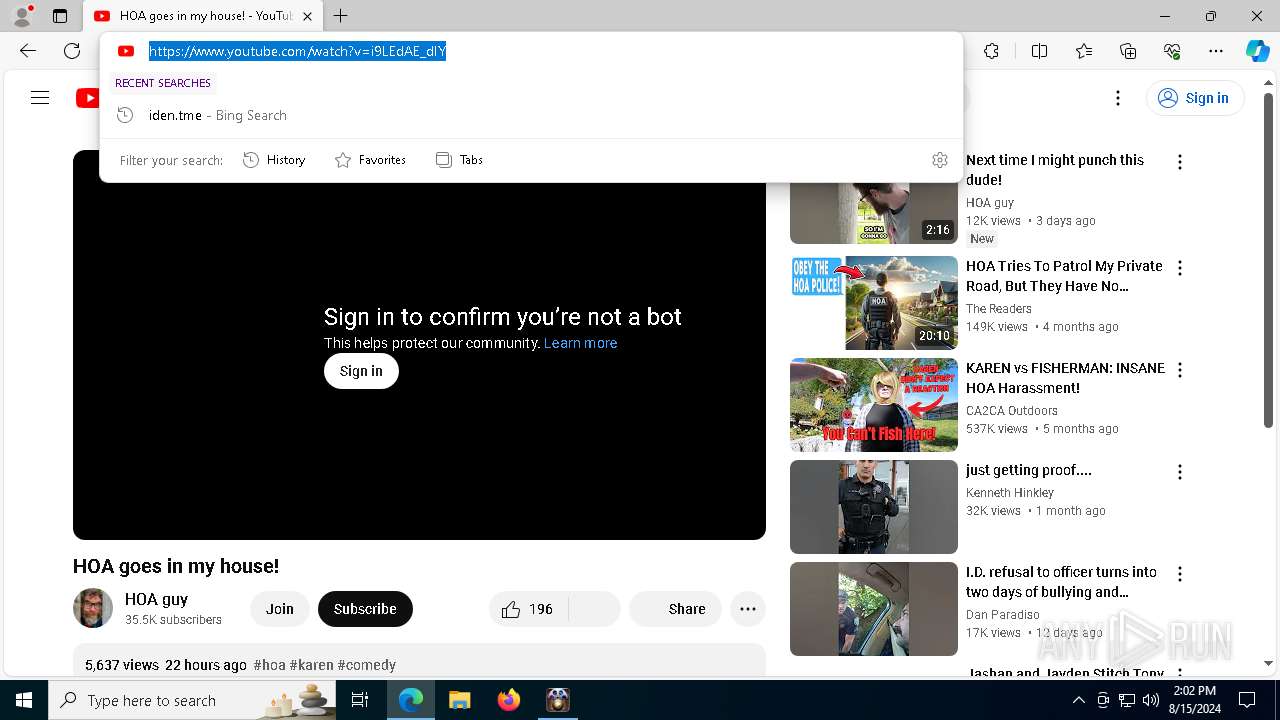Screen dimensions: 1280x720
Task: Open options for 'I.D. refusal to officer' video
Action: click(x=1180, y=574)
